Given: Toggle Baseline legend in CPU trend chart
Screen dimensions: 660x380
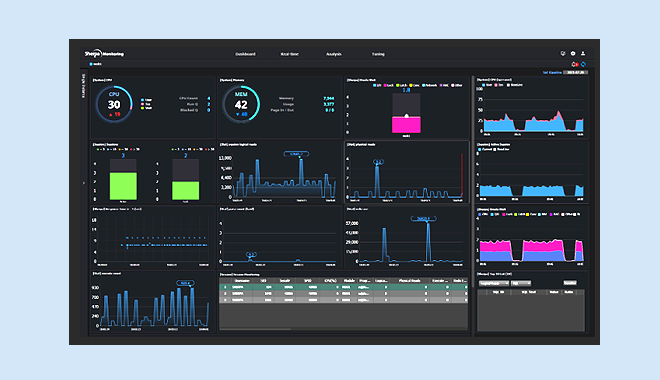Looking at the screenshot, I should coord(514,85).
